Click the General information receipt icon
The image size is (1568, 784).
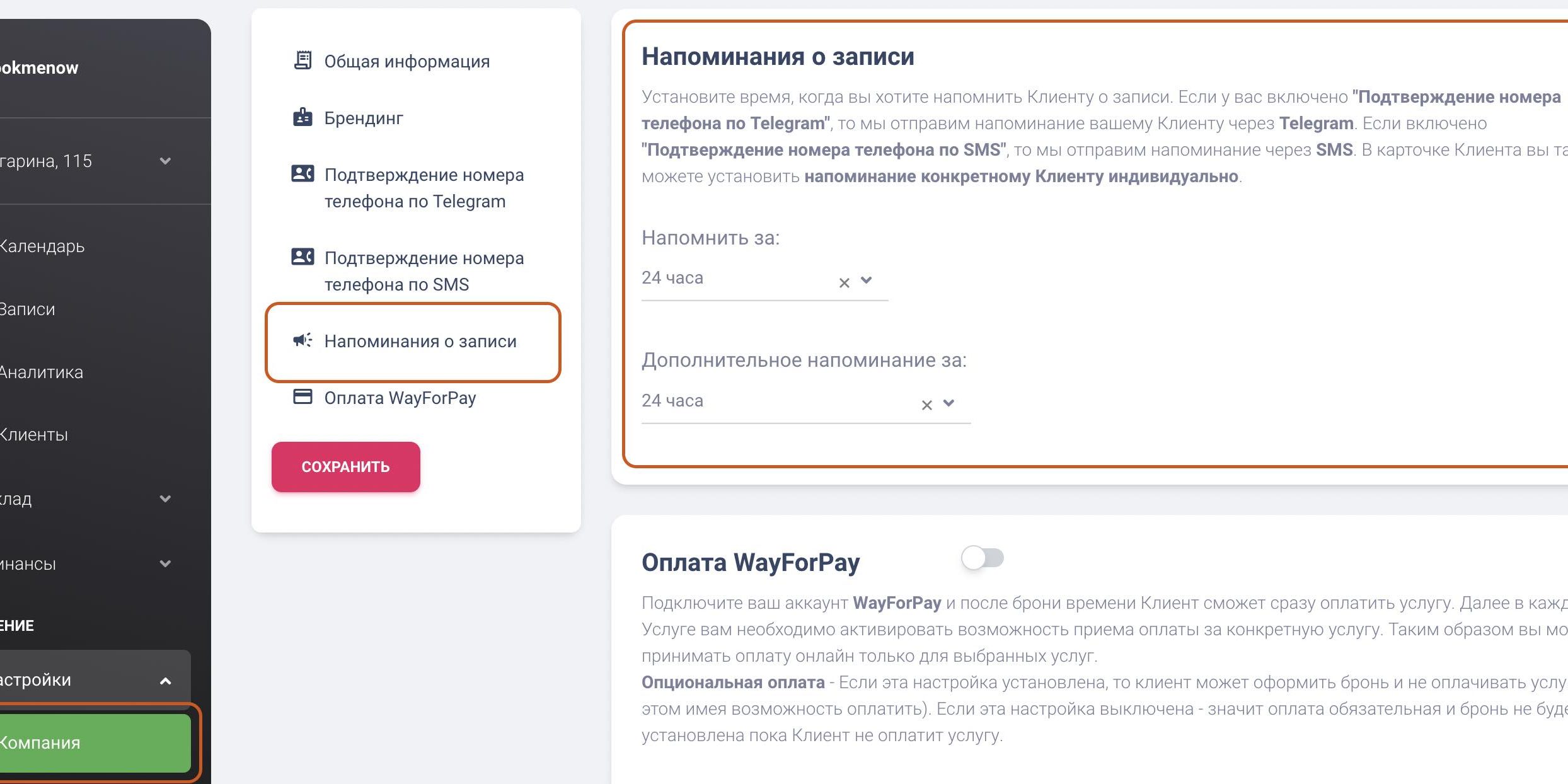(x=303, y=61)
